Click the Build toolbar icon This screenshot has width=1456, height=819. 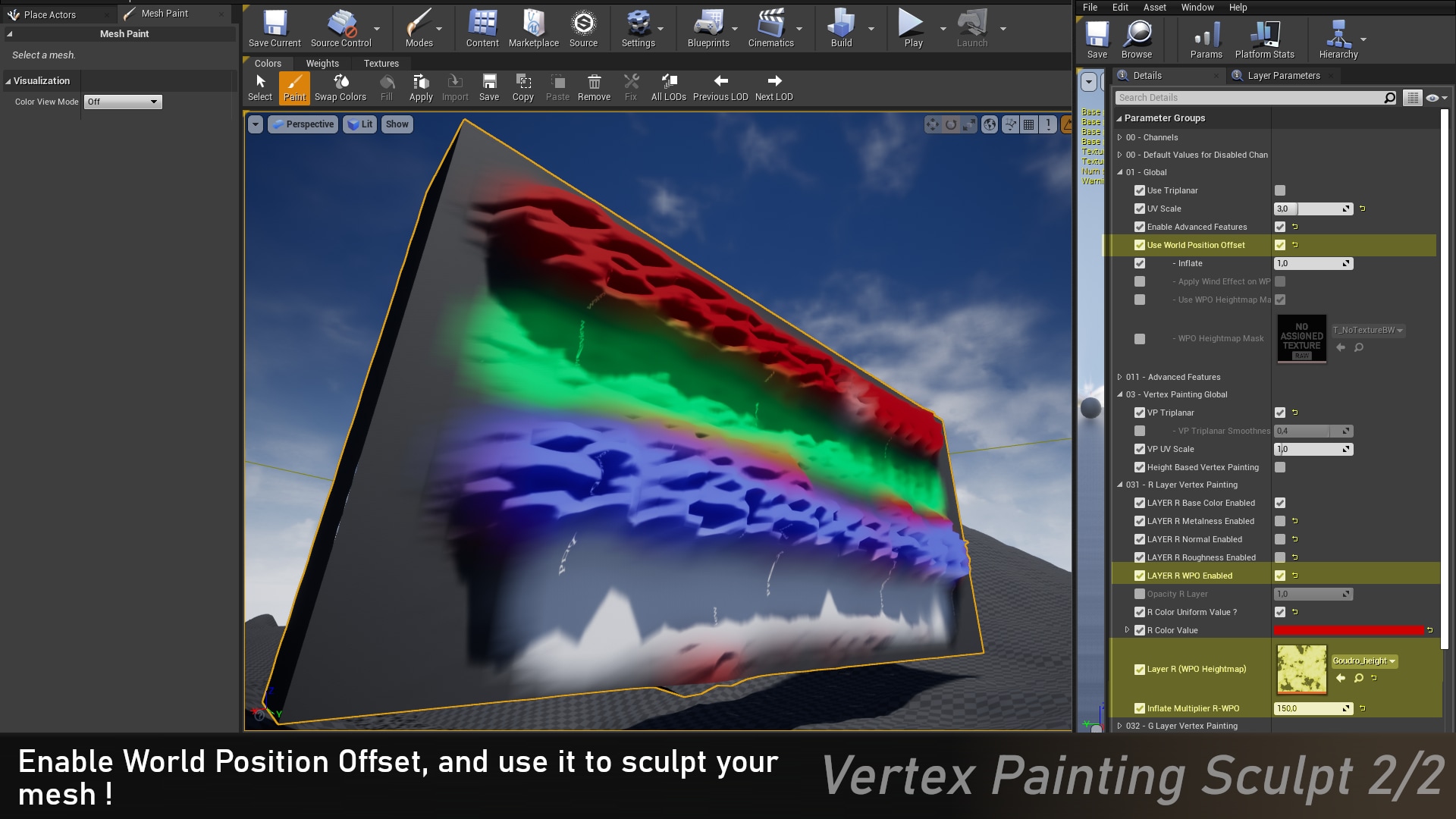pyautogui.click(x=841, y=29)
